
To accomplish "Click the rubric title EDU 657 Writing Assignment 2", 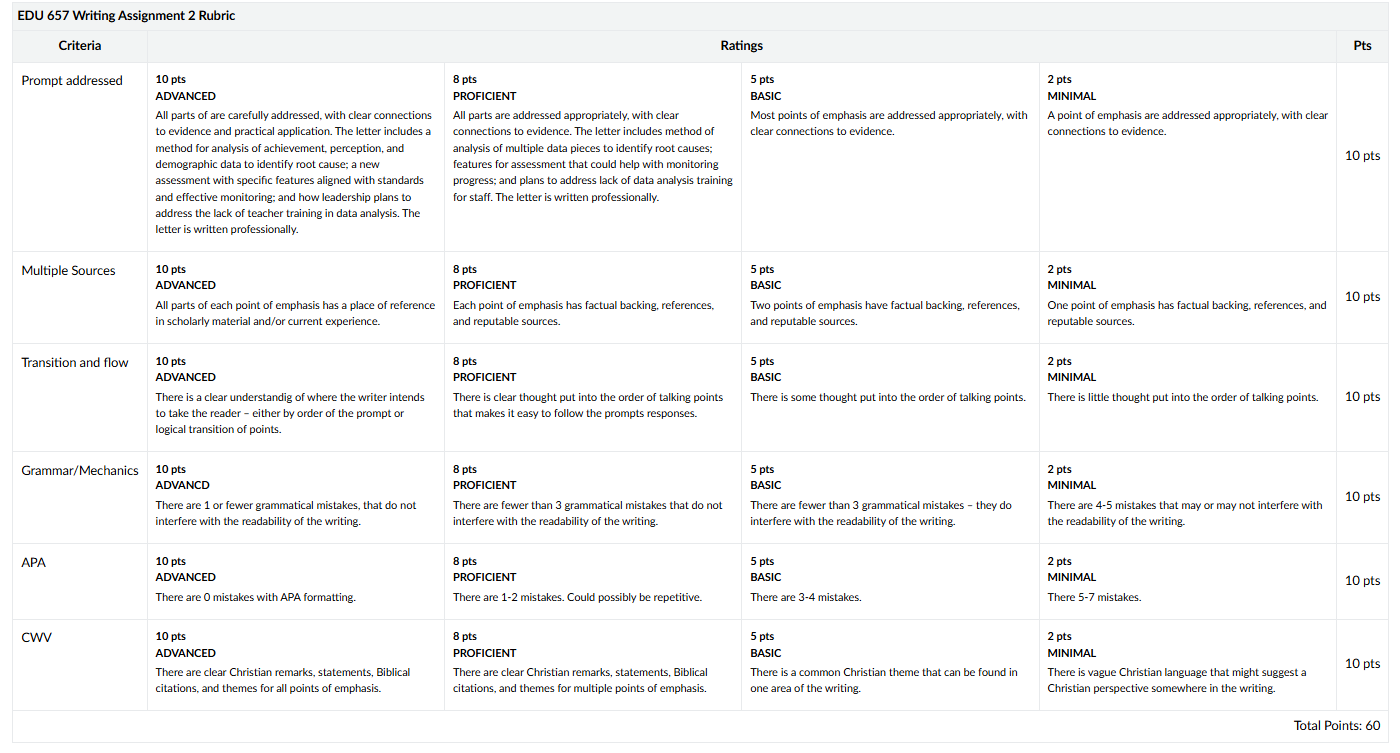I will (x=126, y=16).
